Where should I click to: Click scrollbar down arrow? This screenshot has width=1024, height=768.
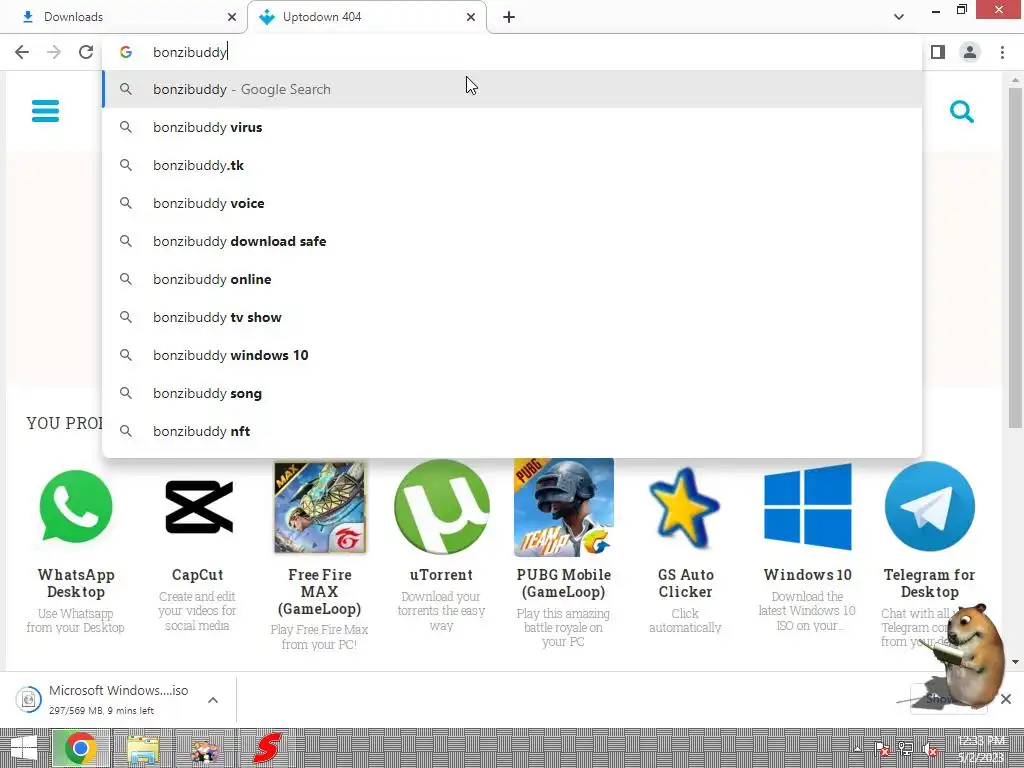point(1015,662)
